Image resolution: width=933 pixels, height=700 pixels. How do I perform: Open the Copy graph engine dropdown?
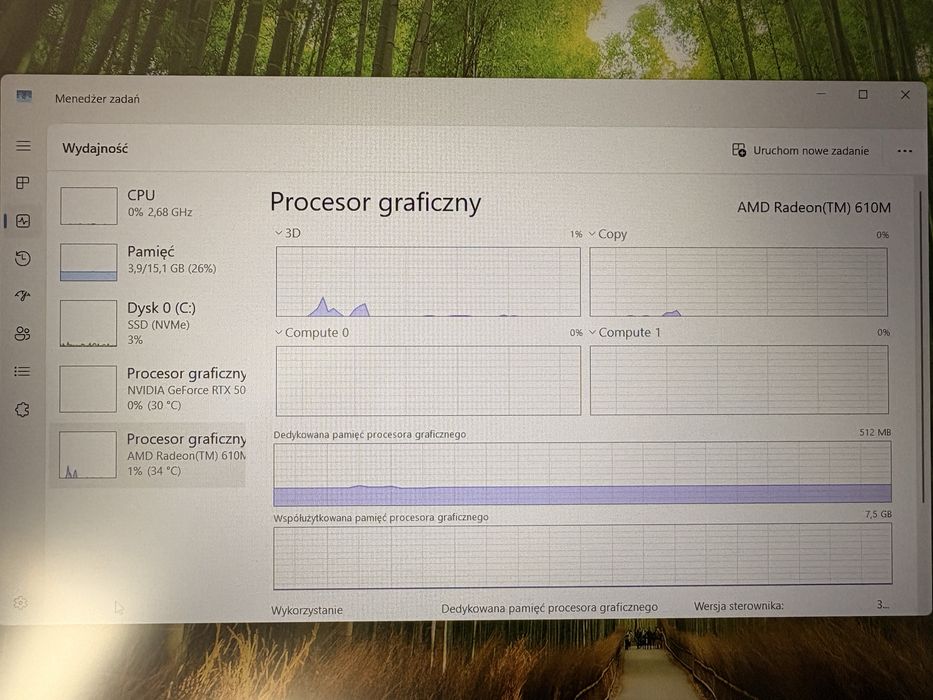tap(608, 234)
